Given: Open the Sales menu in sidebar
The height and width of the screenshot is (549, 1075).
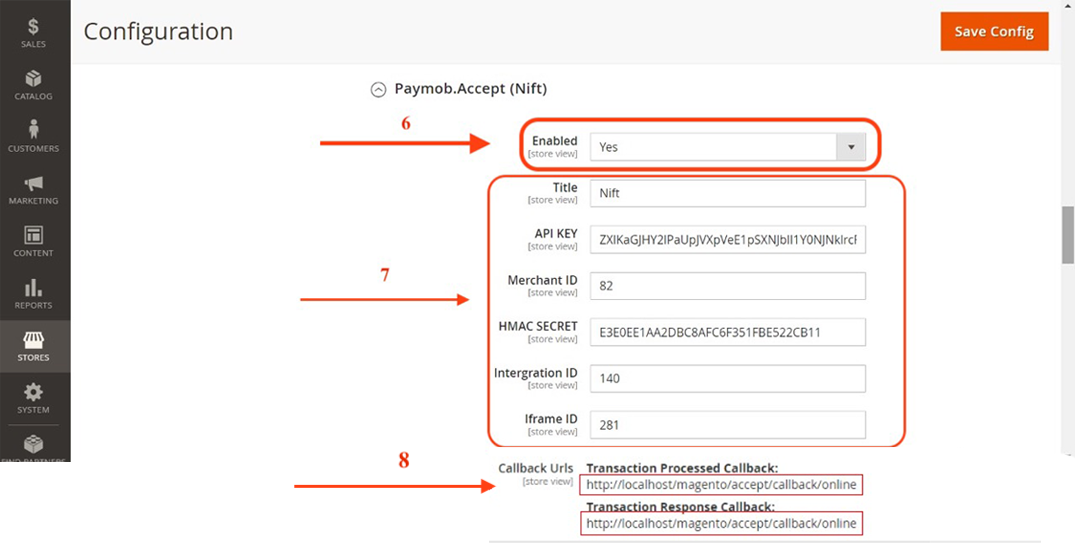Looking at the screenshot, I should [33, 34].
